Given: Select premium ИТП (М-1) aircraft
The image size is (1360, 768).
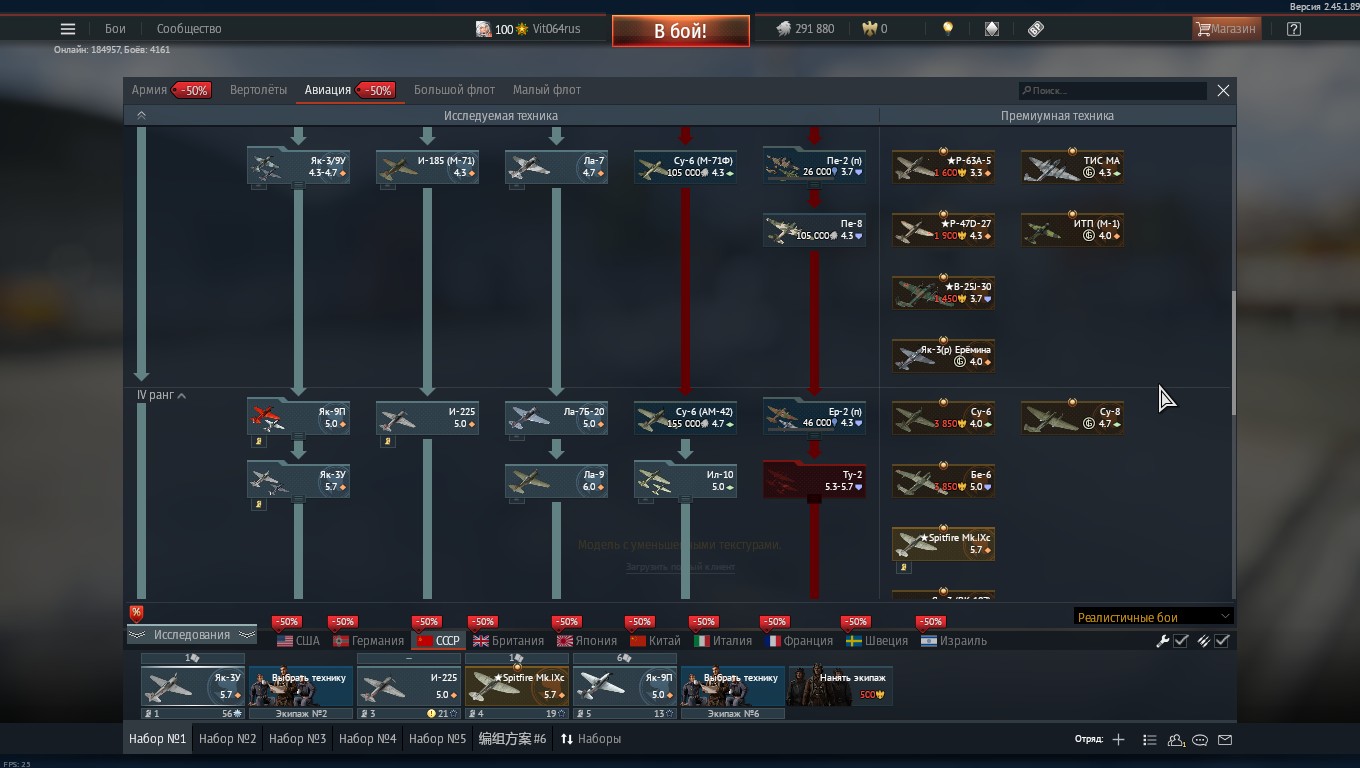Looking at the screenshot, I should 1072,230.
